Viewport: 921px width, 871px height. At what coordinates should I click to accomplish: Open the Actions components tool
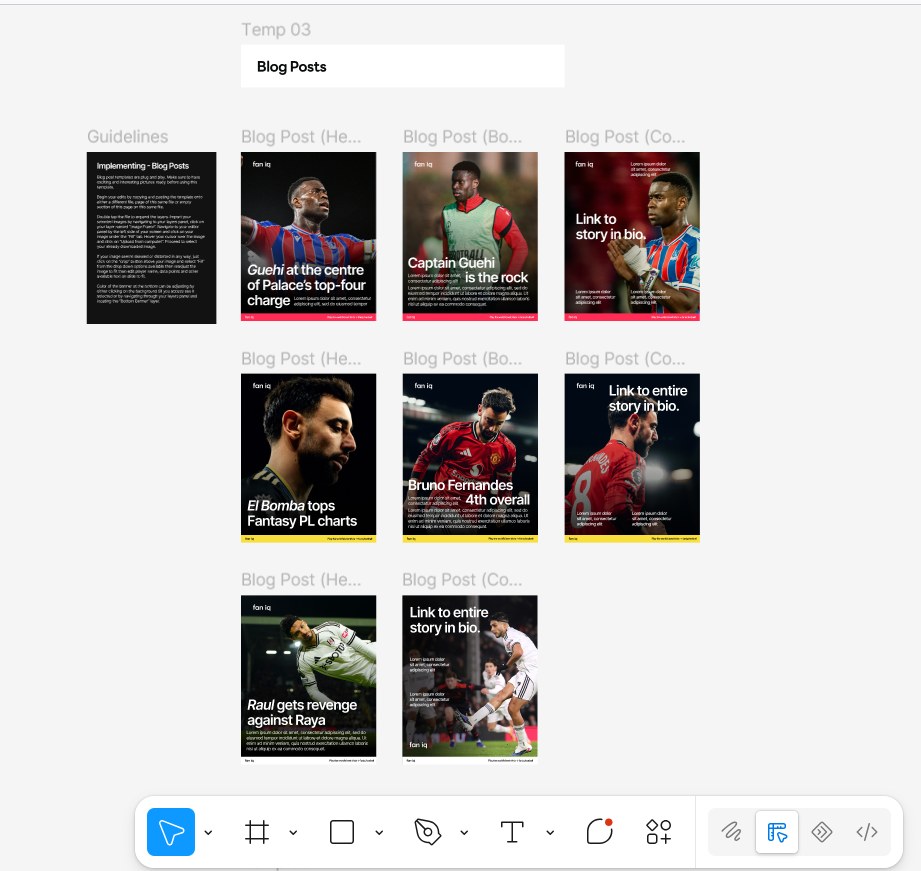pos(658,832)
